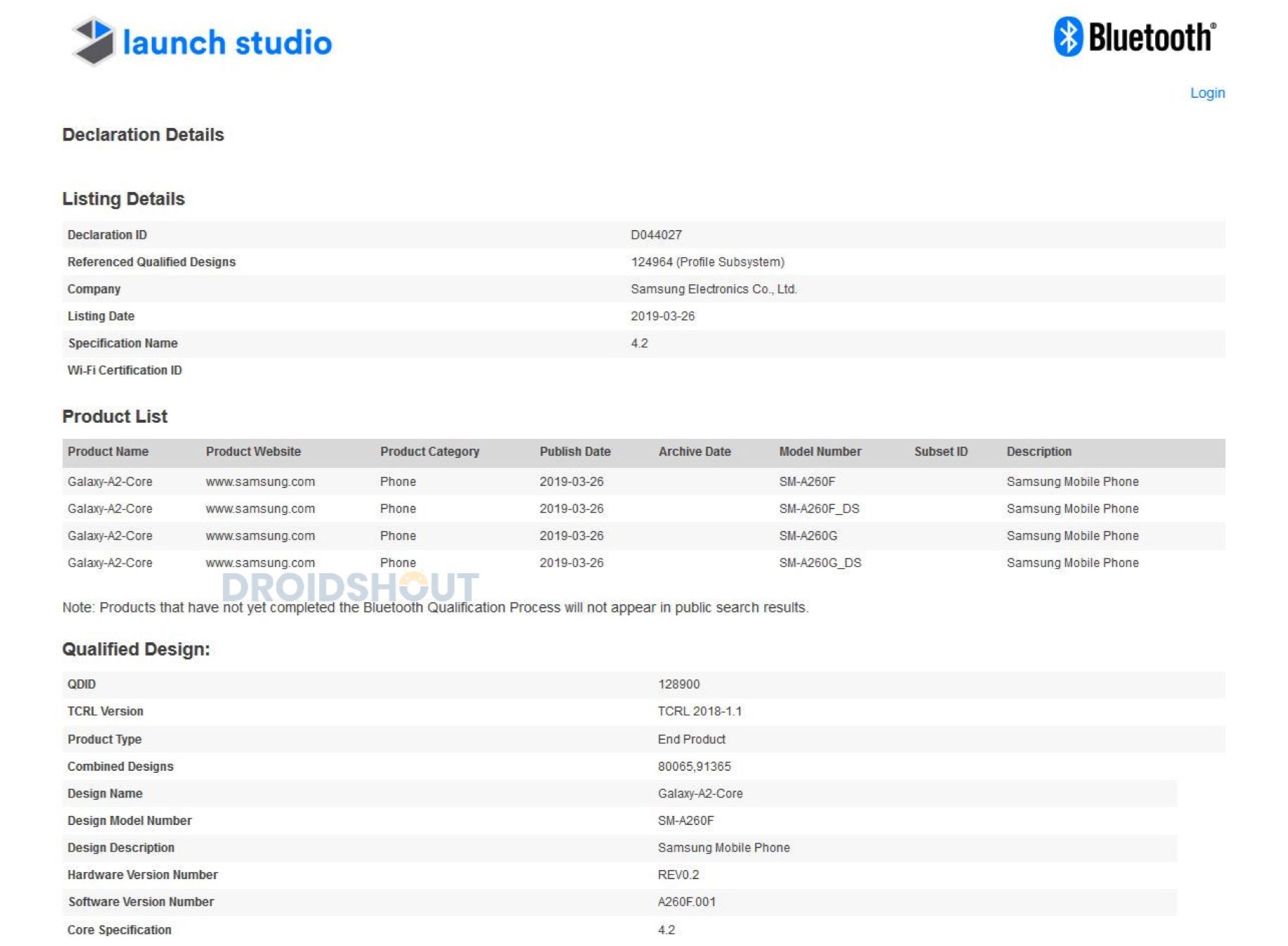Select the Description column header
This screenshot has width=1288, height=946.
coord(1038,452)
